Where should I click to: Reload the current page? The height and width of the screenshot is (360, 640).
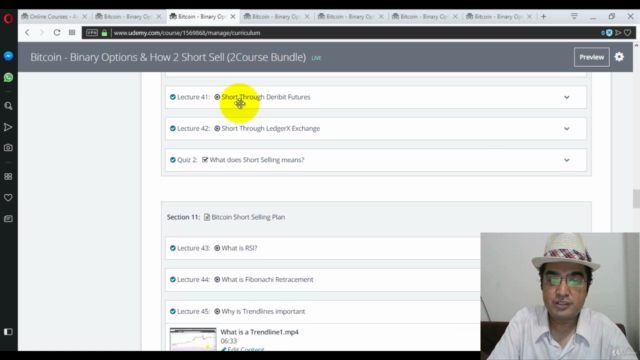pyautogui.click(x=57, y=33)
